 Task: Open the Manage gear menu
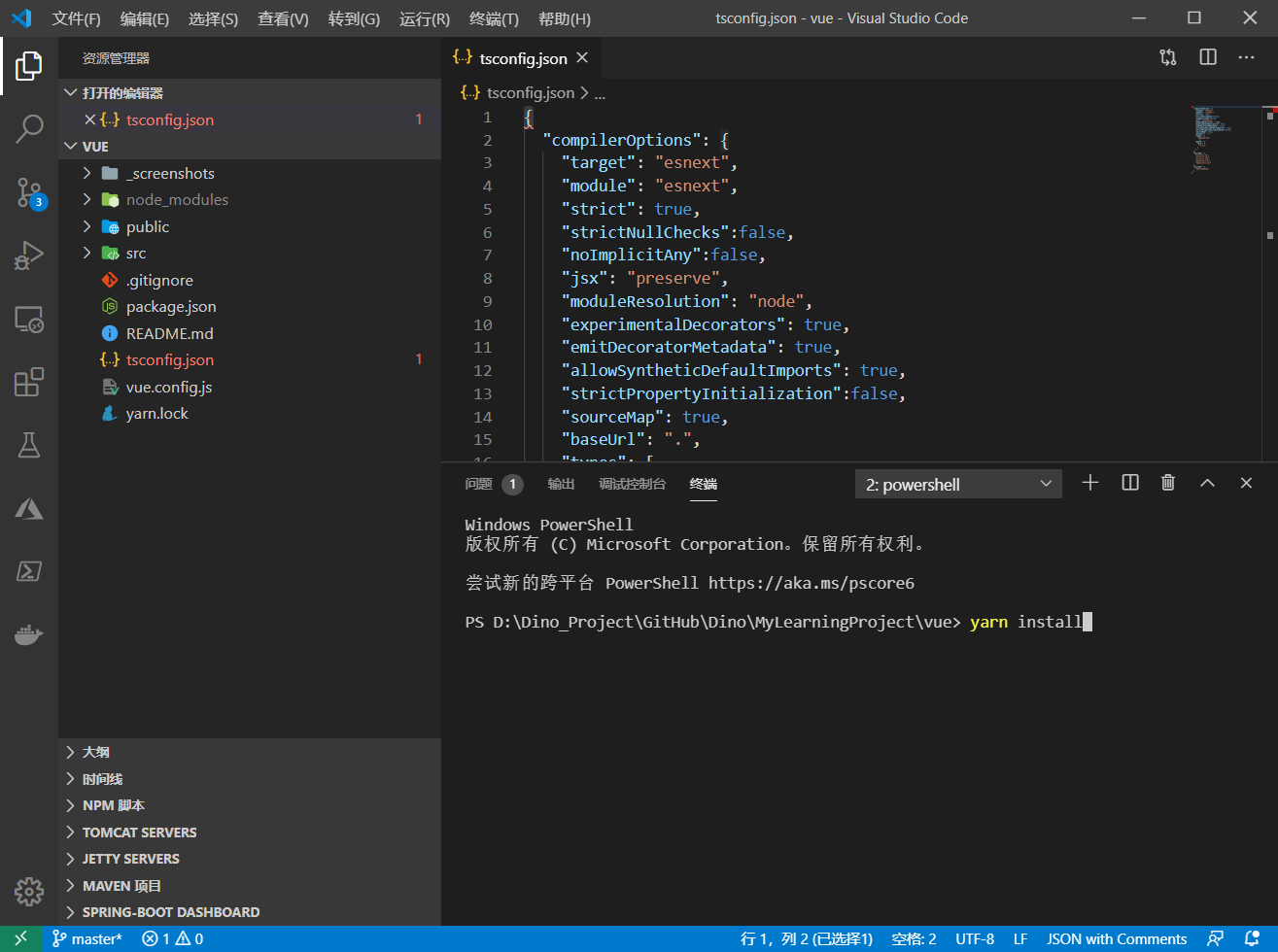coord(29,891)
